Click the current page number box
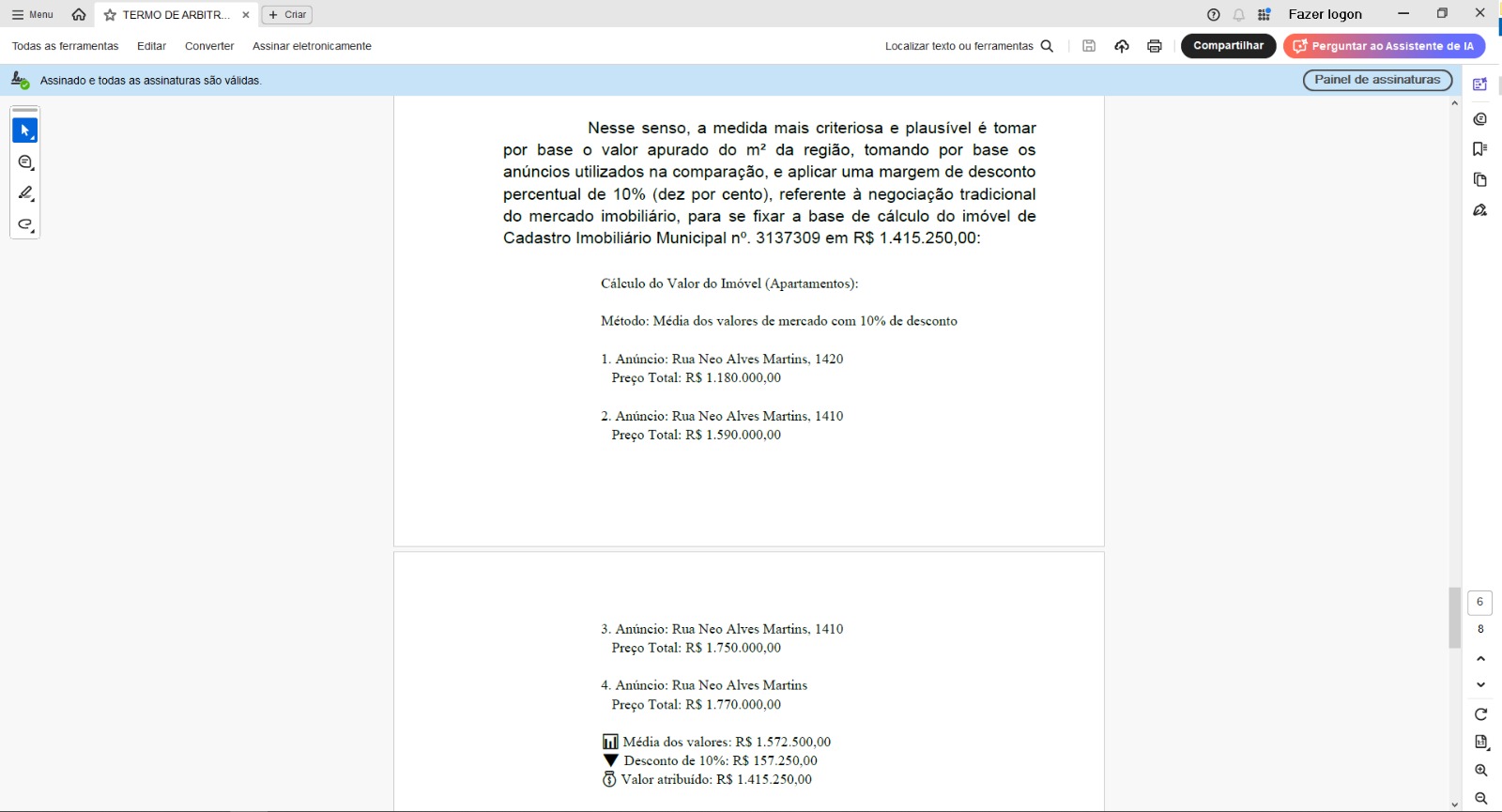Image resolution: width=1502 pixels, height=812 pixels. tap(1479, 602)
